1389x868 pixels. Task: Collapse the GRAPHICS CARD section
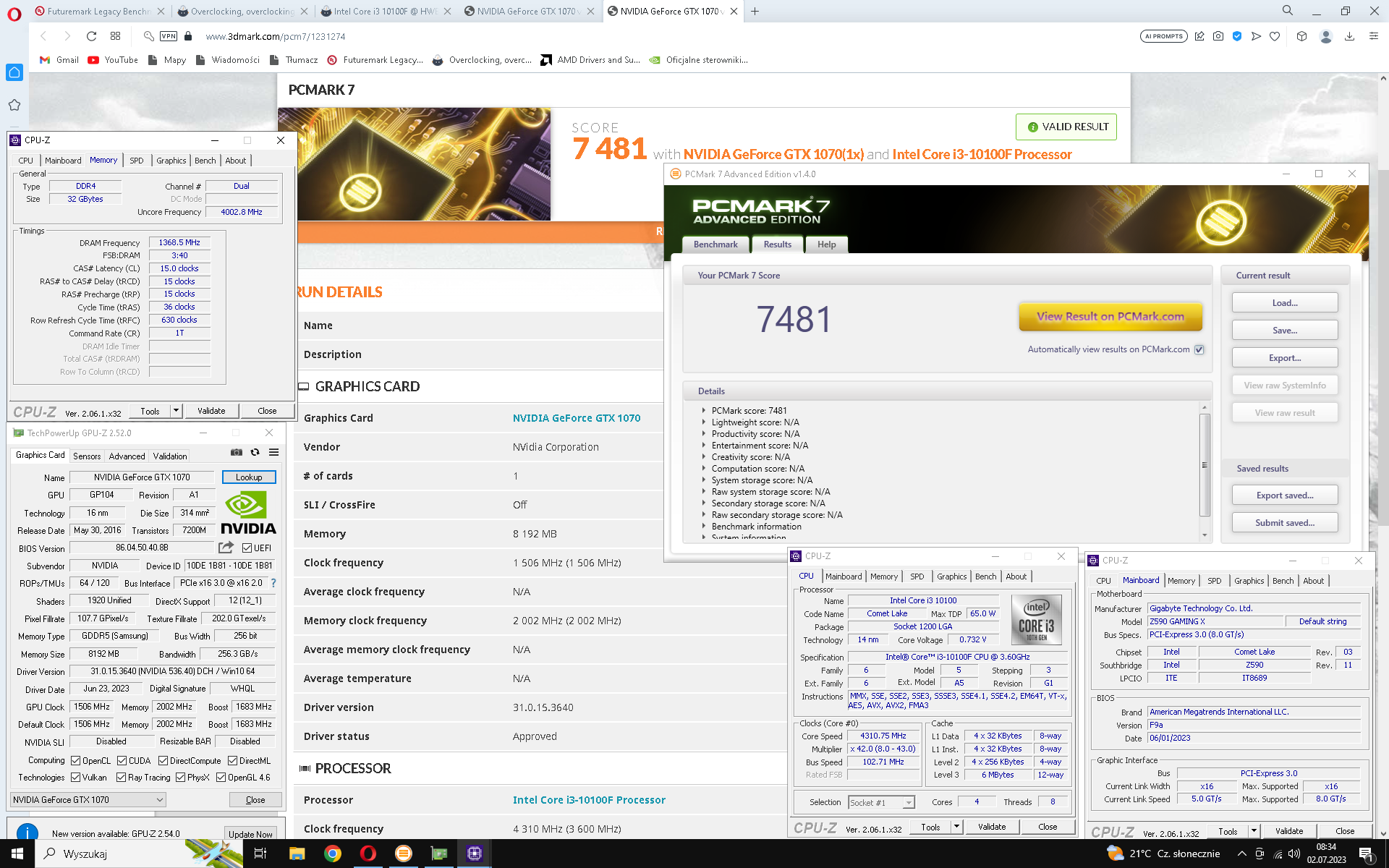pos(304,387)
